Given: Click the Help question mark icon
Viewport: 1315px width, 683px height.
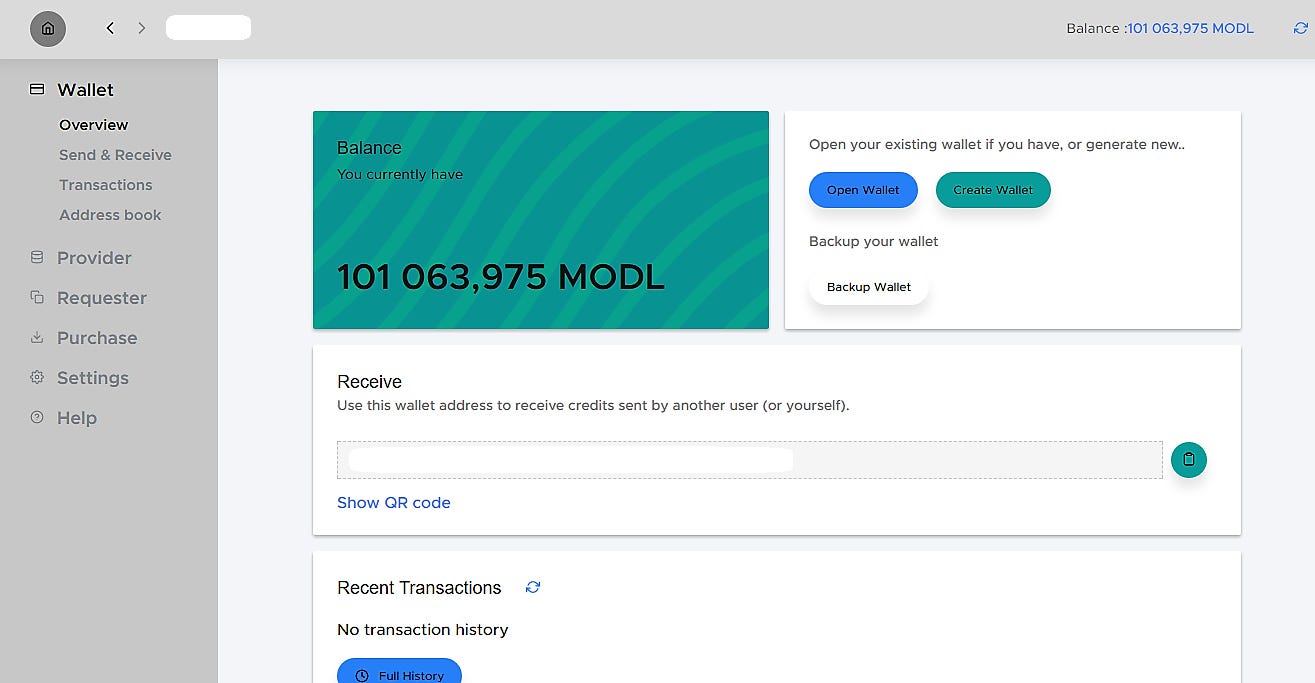Looking at the screenshot, I should (35, 417).
